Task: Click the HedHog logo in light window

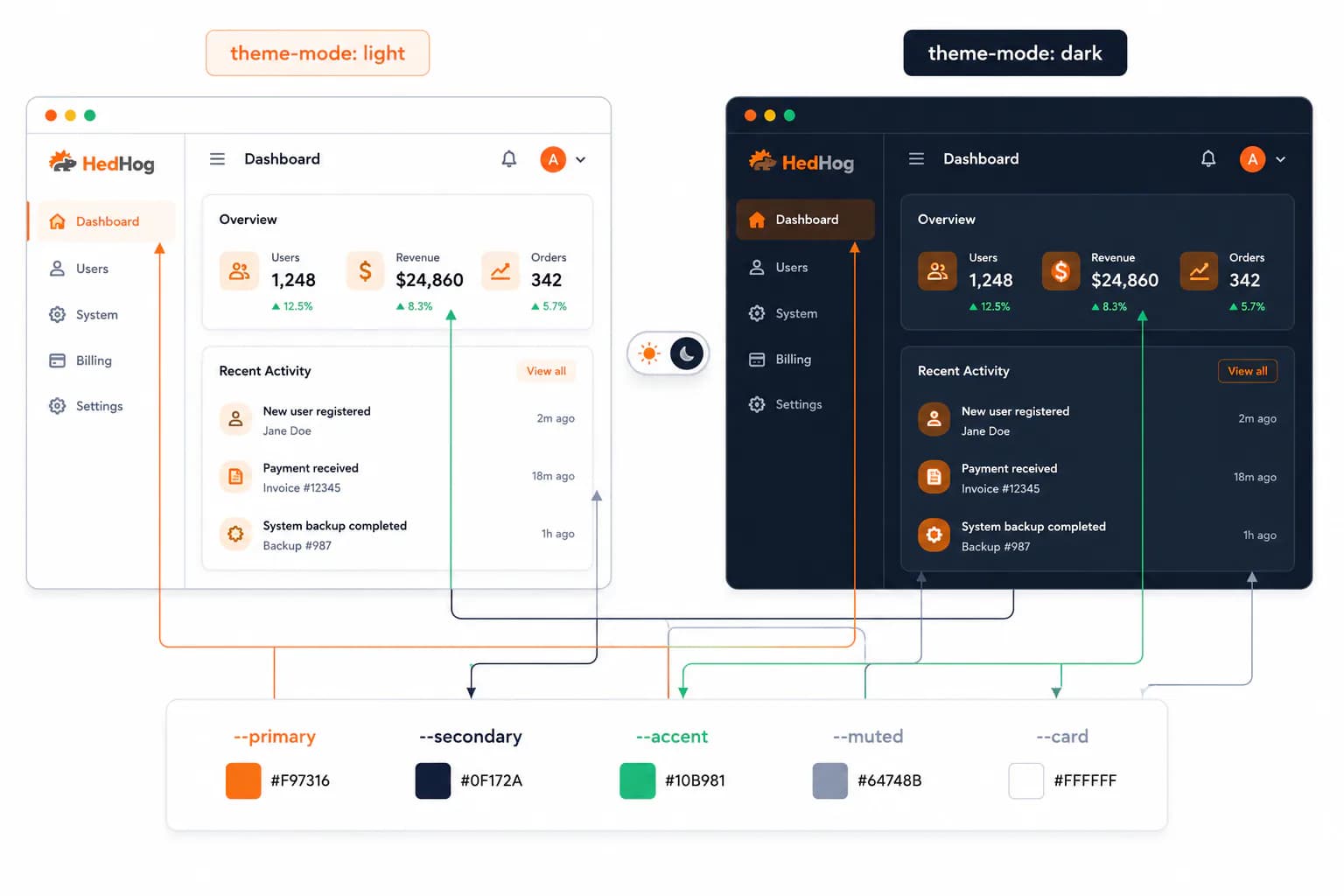Action: [101, 163]
